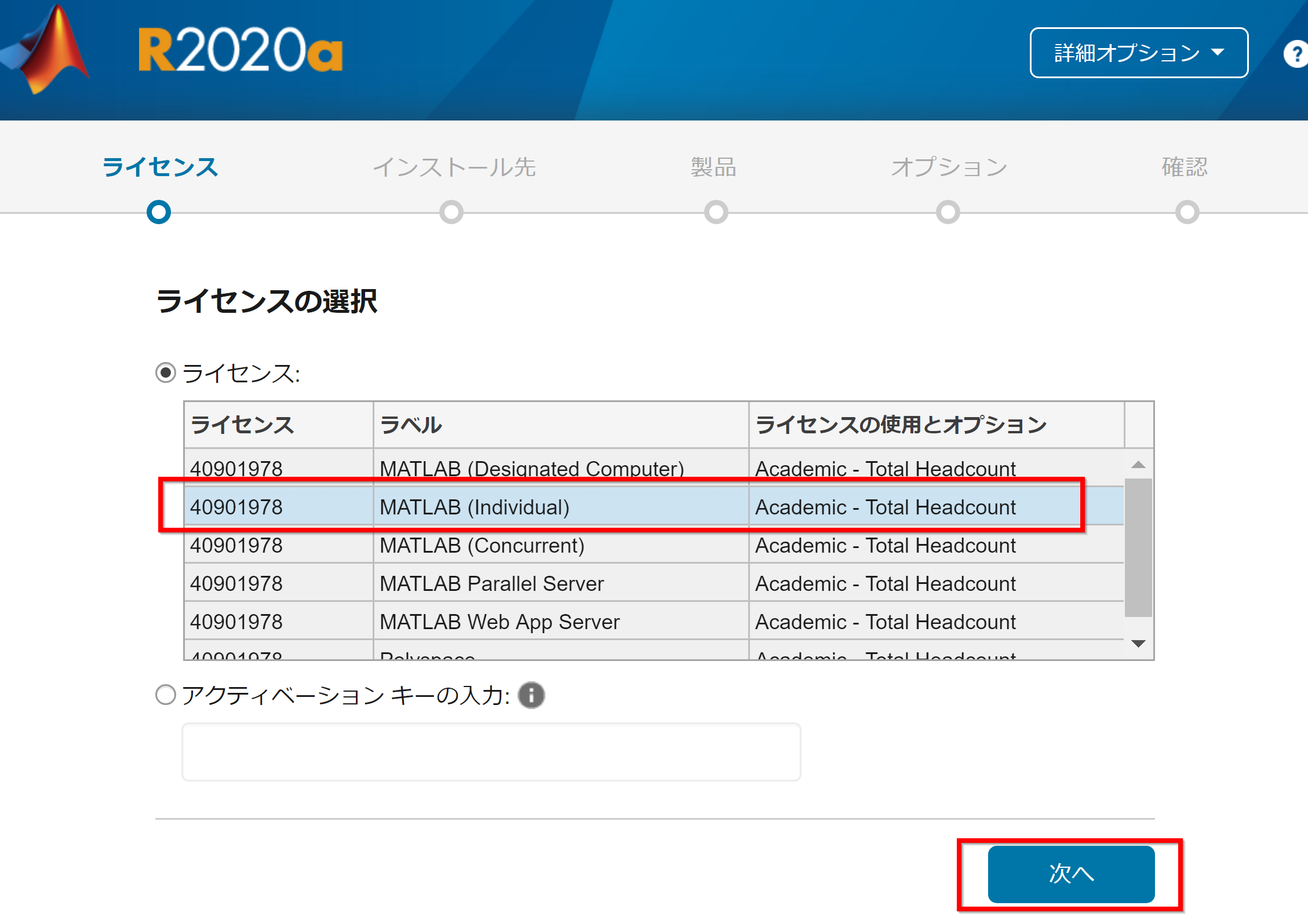Click the license table scroll down arrow
The height and width of the screenshot is (924, 1308).
[x=1138, y=644]
